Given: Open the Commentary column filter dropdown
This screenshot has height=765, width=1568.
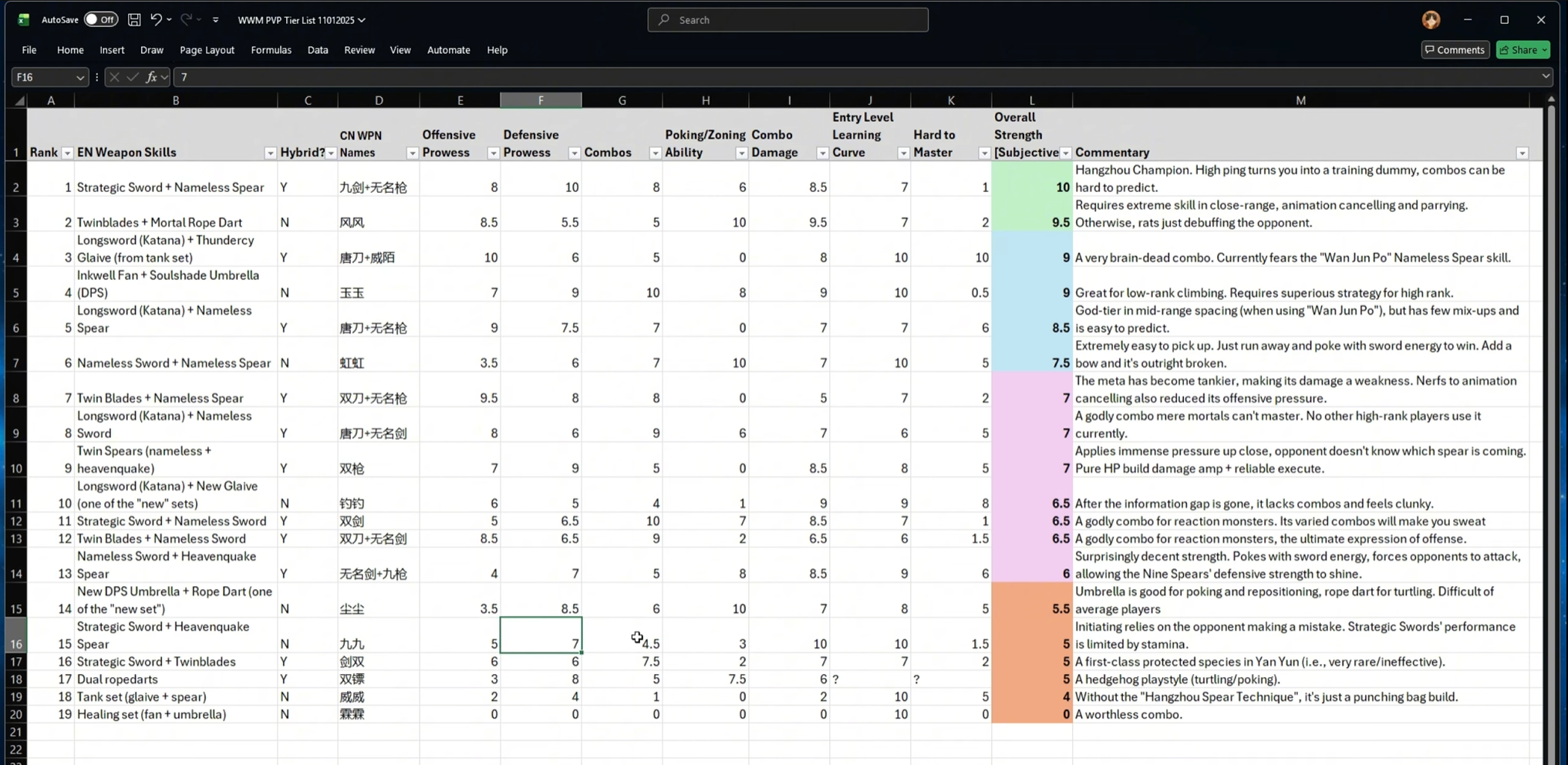Looking at the screenshot, I should 1522,153.
